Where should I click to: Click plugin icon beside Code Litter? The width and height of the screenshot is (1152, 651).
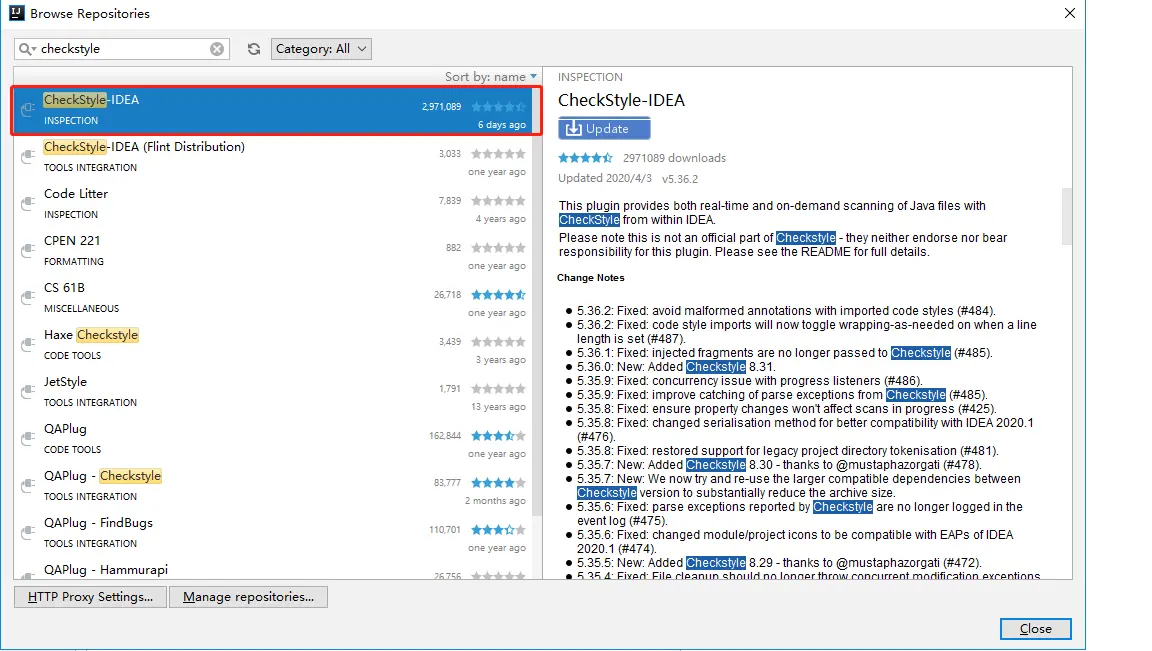click(28, 204)
